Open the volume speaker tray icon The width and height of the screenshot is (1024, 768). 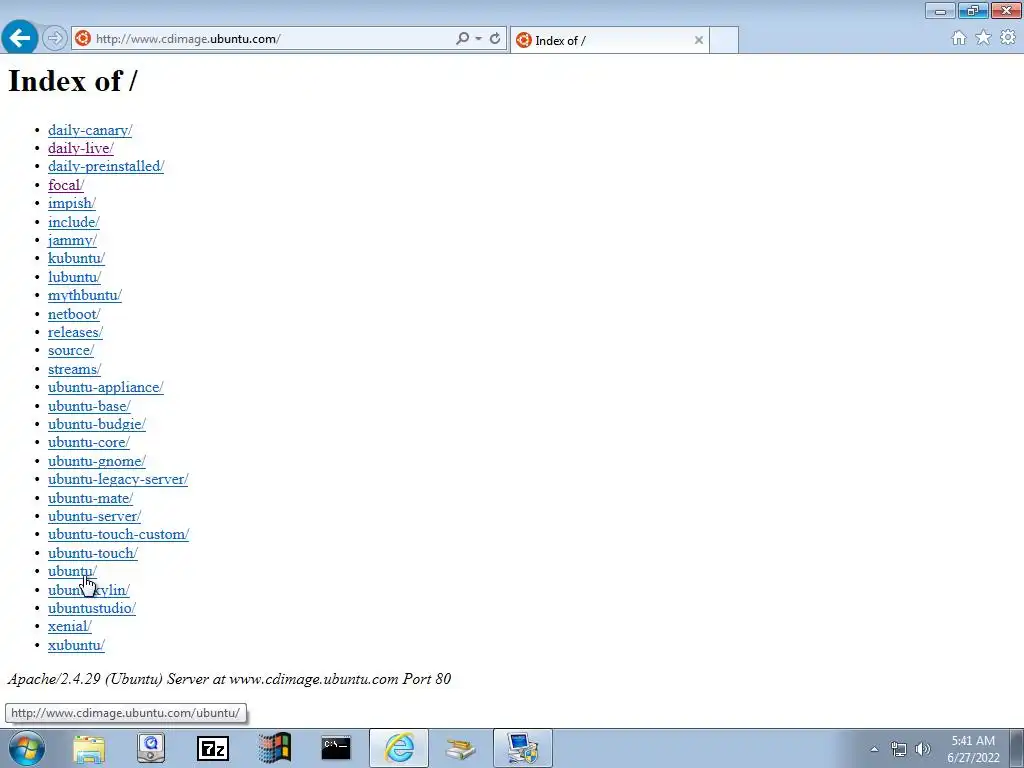(x=922, y=749)
